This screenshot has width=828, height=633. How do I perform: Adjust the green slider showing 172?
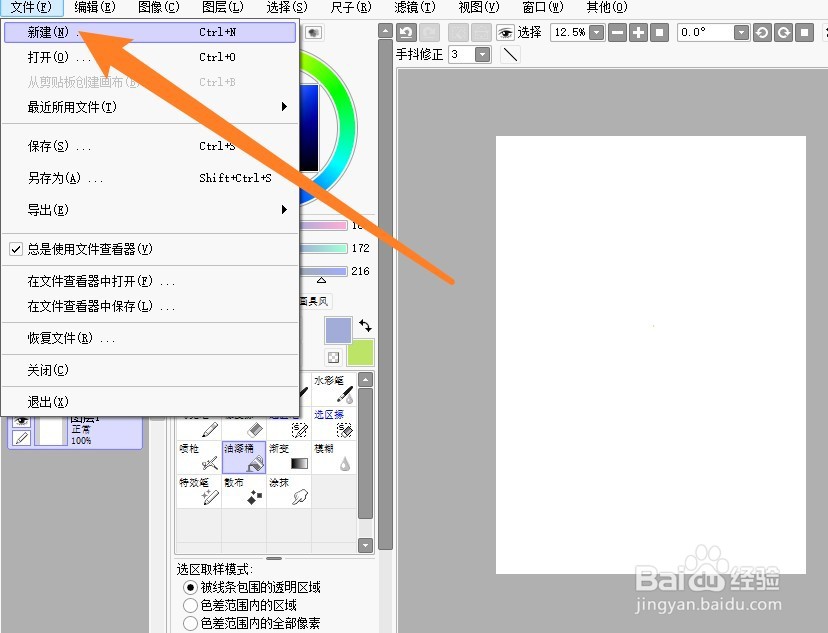pos(323,248)
